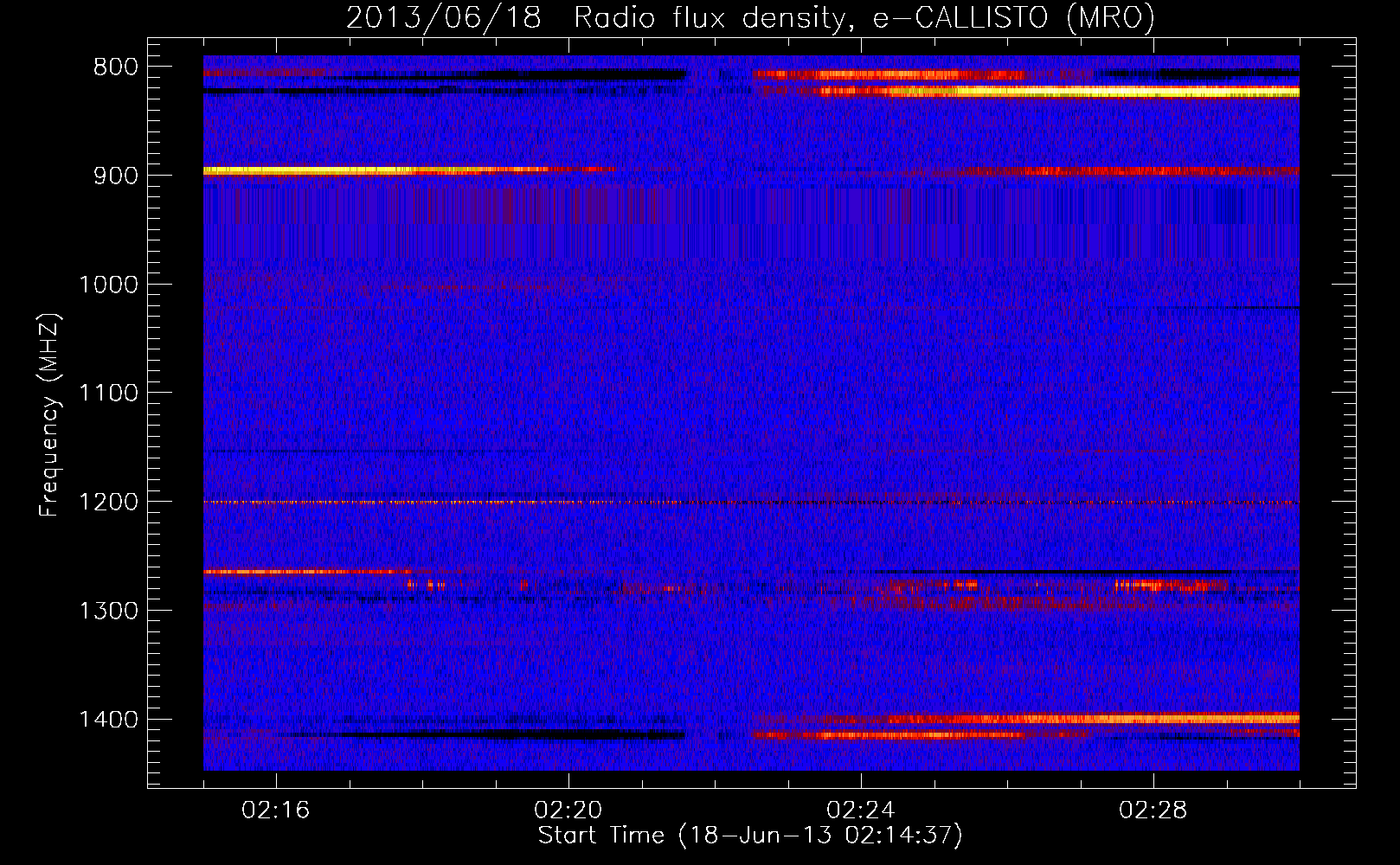The image size is (1400, 865).
Task: Click the 1300 frequency tick label
Action: (x=108, y=612)
